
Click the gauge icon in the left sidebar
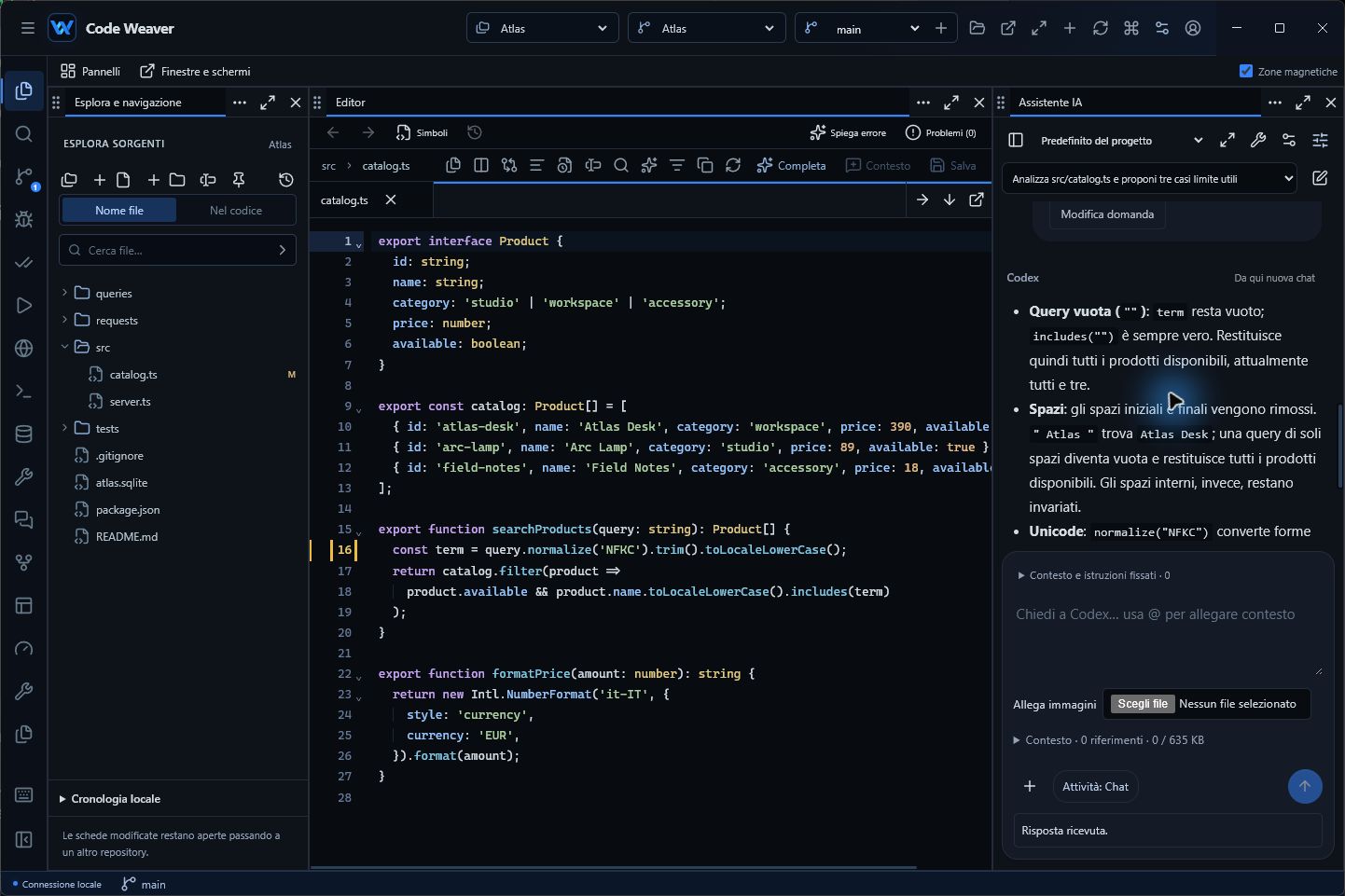24,649
